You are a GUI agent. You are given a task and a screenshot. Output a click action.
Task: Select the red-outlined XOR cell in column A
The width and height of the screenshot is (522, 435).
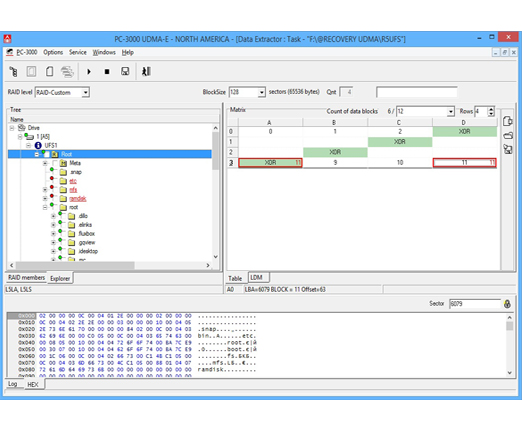pos(270,163)
